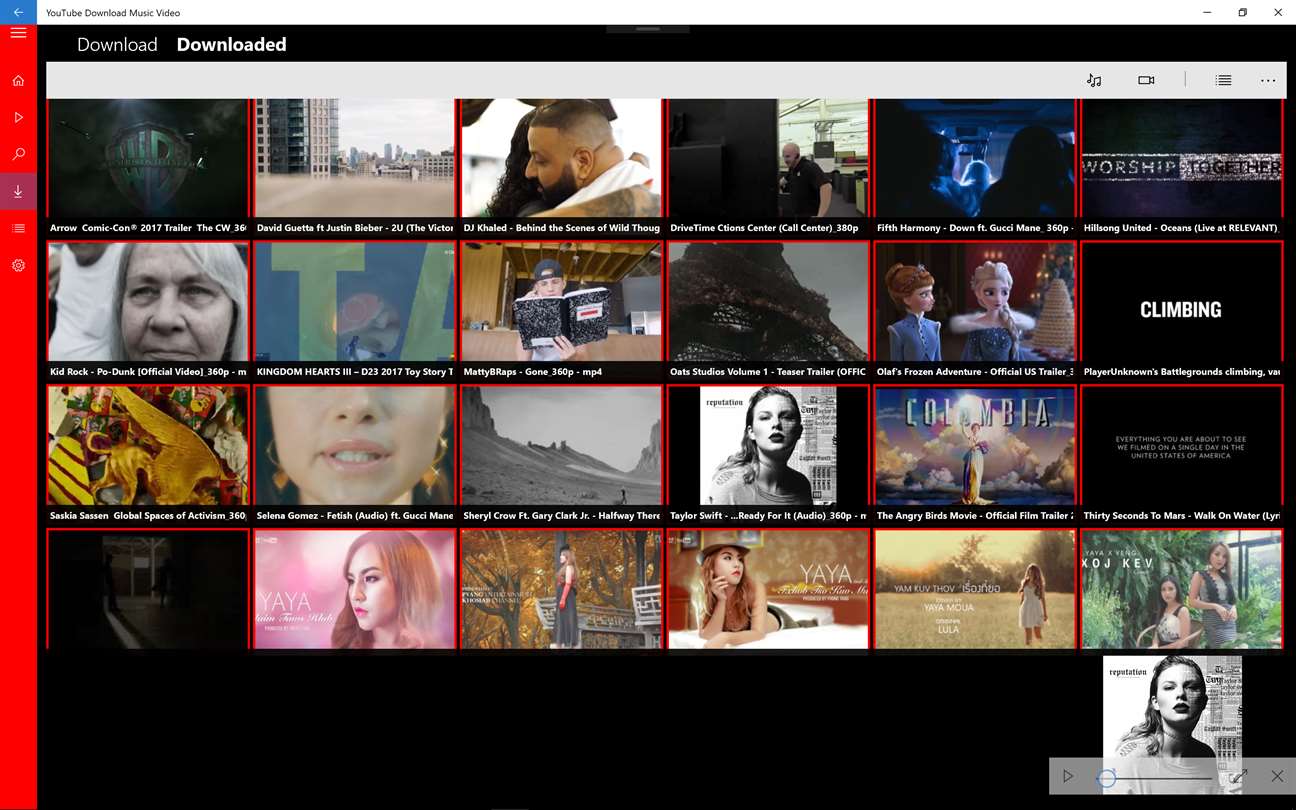
Task: Open the Xoj Kev two women thumbnail
Action: tap(1182, 590)
